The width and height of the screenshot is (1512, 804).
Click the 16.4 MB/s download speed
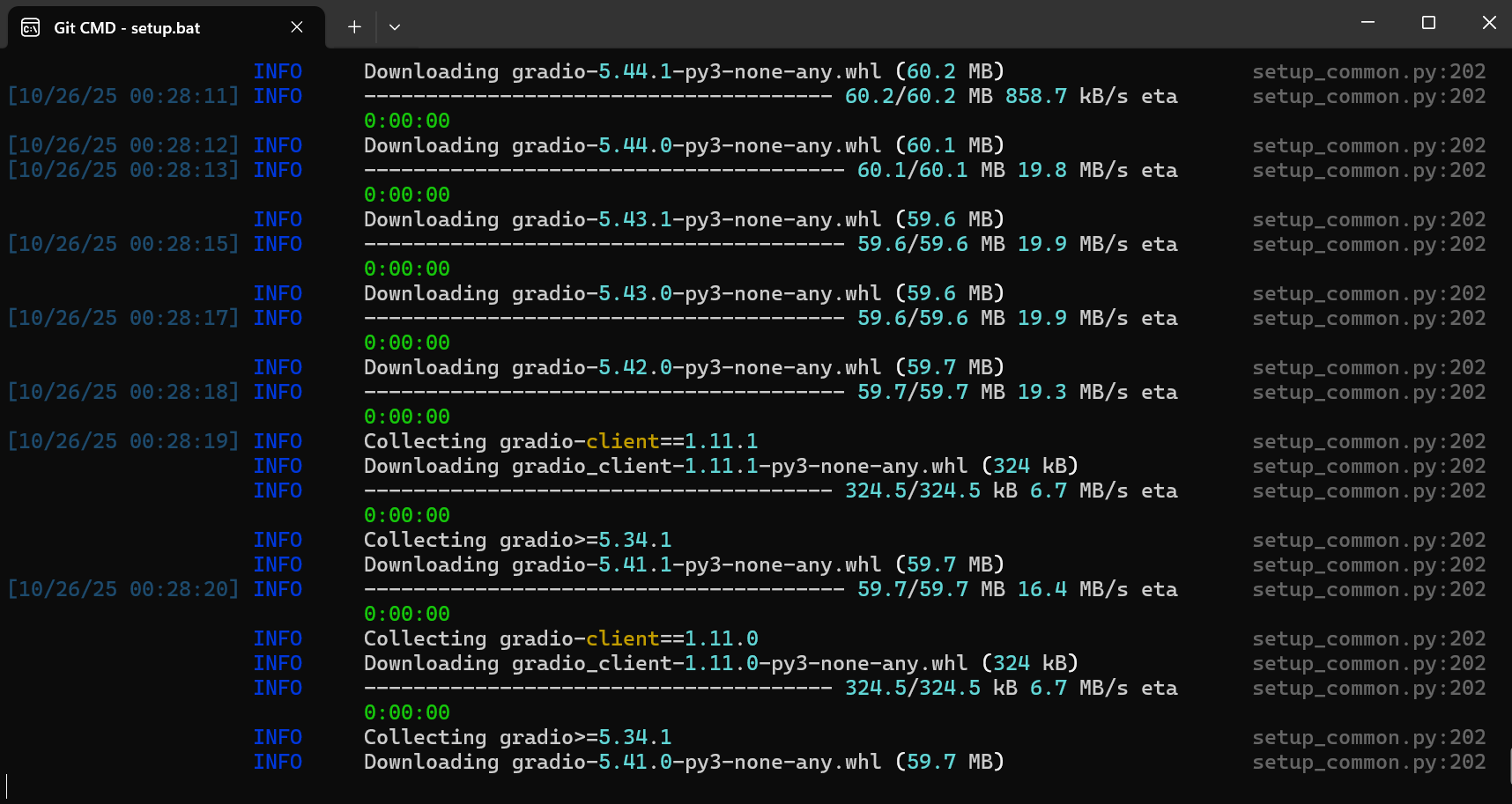pos(1073,589)
